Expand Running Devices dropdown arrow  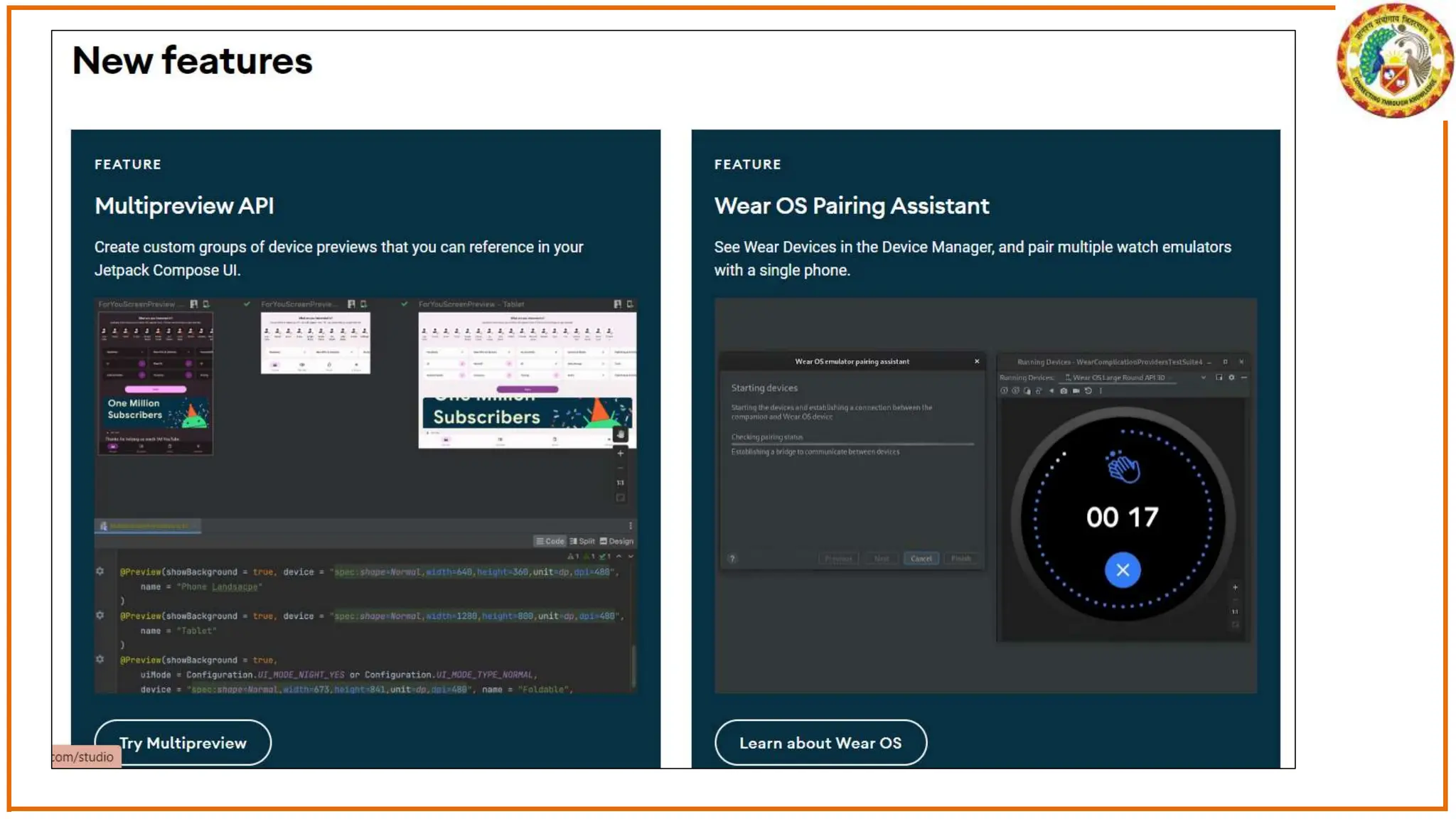pos(1203,378)
